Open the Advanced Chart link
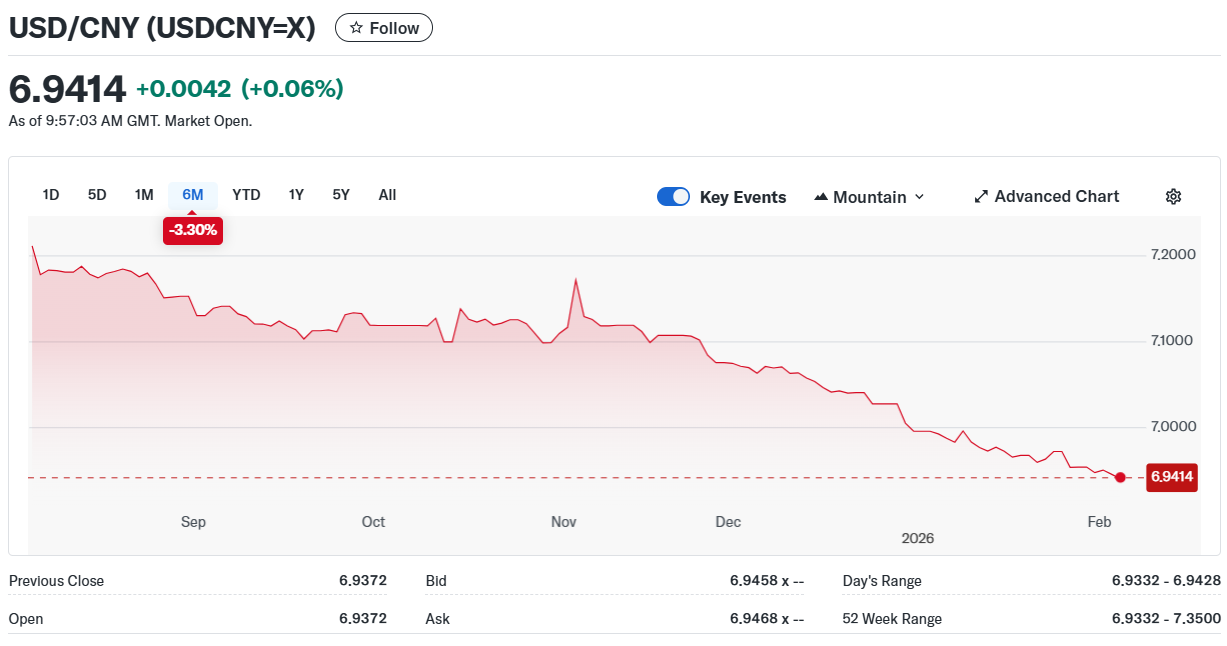The image size is (1227, 646). click(1056, 197)
